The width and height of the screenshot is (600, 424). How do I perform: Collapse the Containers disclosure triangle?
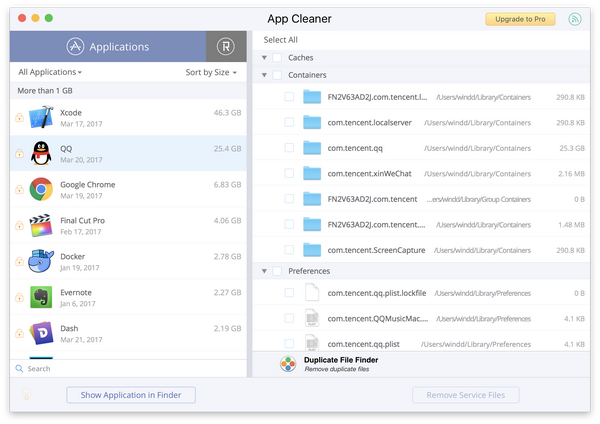pyautogui.click(x=264, y=75)
